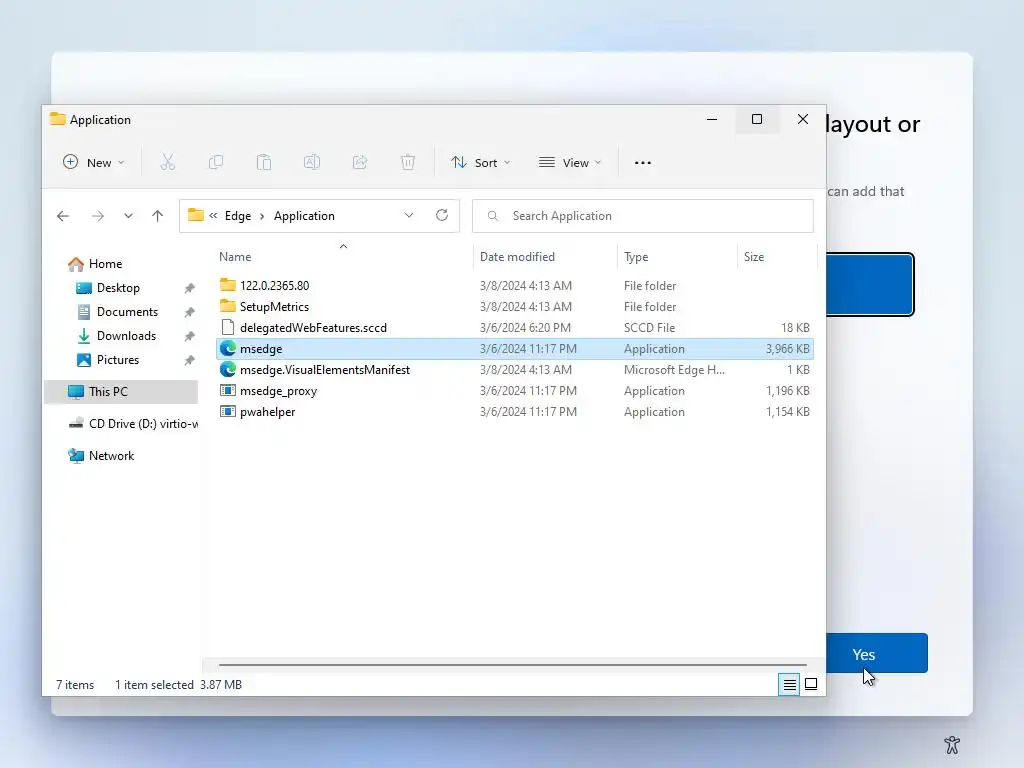Sort by Date modified column header
The image size is (1024, 768).
[x=545, y=257]
